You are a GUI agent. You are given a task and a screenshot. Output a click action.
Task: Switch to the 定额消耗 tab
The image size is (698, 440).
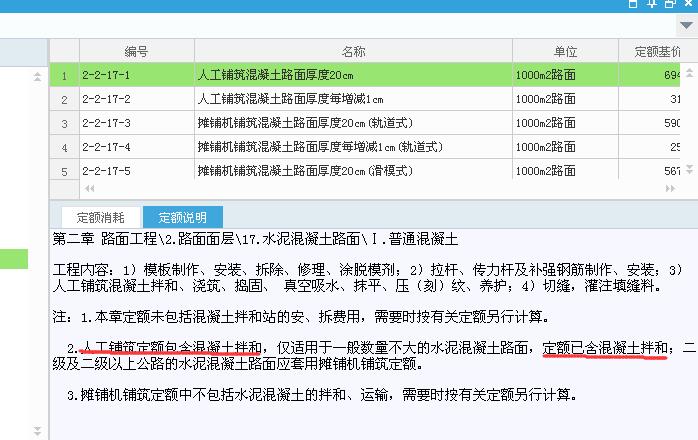pyautogui.click(x=101, y=217)
